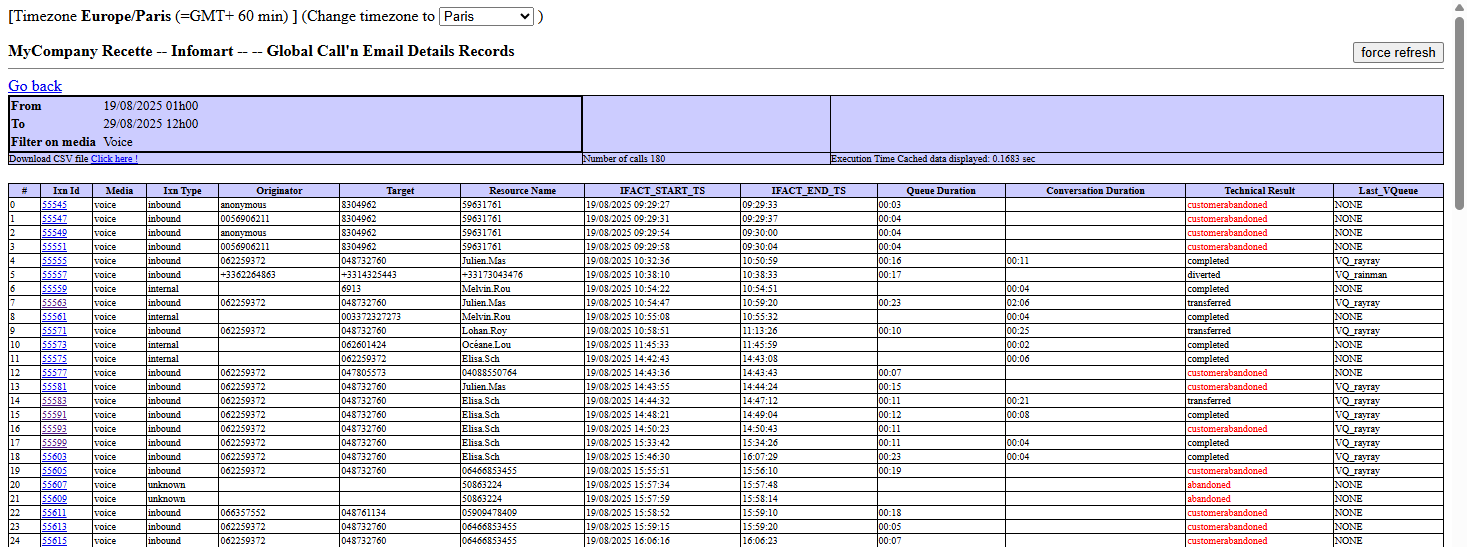The height and width of the screenshot is (547, 1467).
Task: Open interaction 55611 details
Action: coord(54,513)
